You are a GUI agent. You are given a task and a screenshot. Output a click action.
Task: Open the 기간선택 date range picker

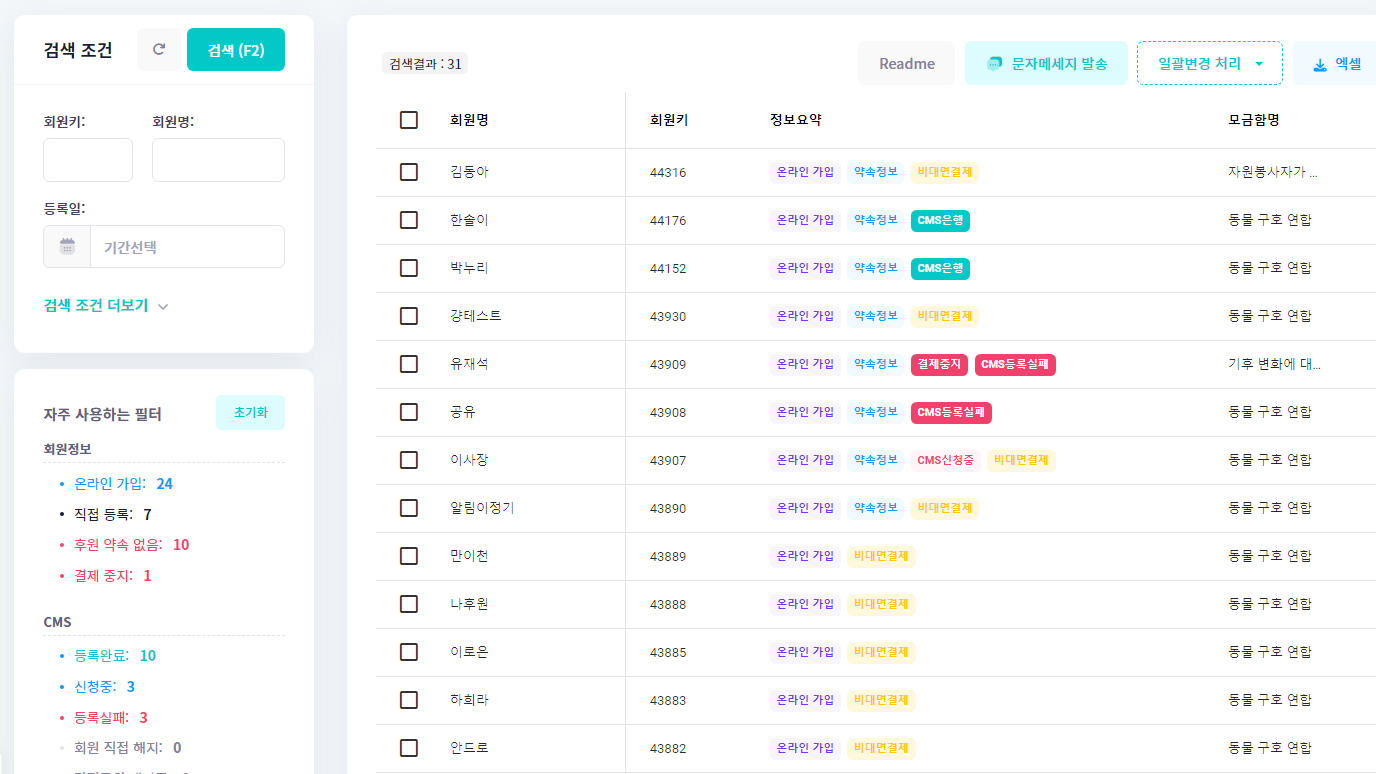pyautogui.click(x=186, y=247)
